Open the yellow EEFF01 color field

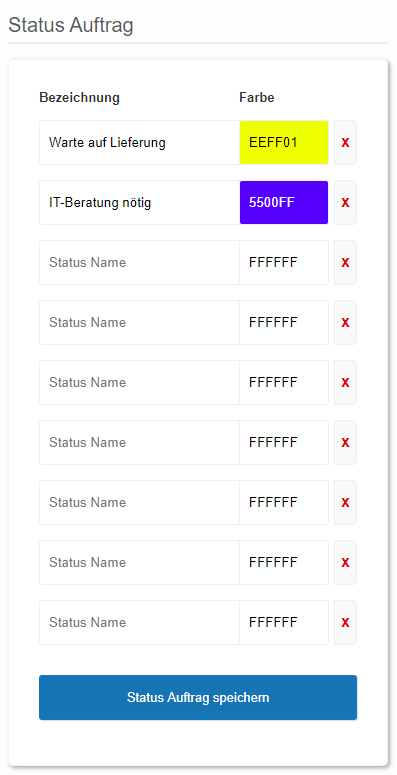point(284,142)
